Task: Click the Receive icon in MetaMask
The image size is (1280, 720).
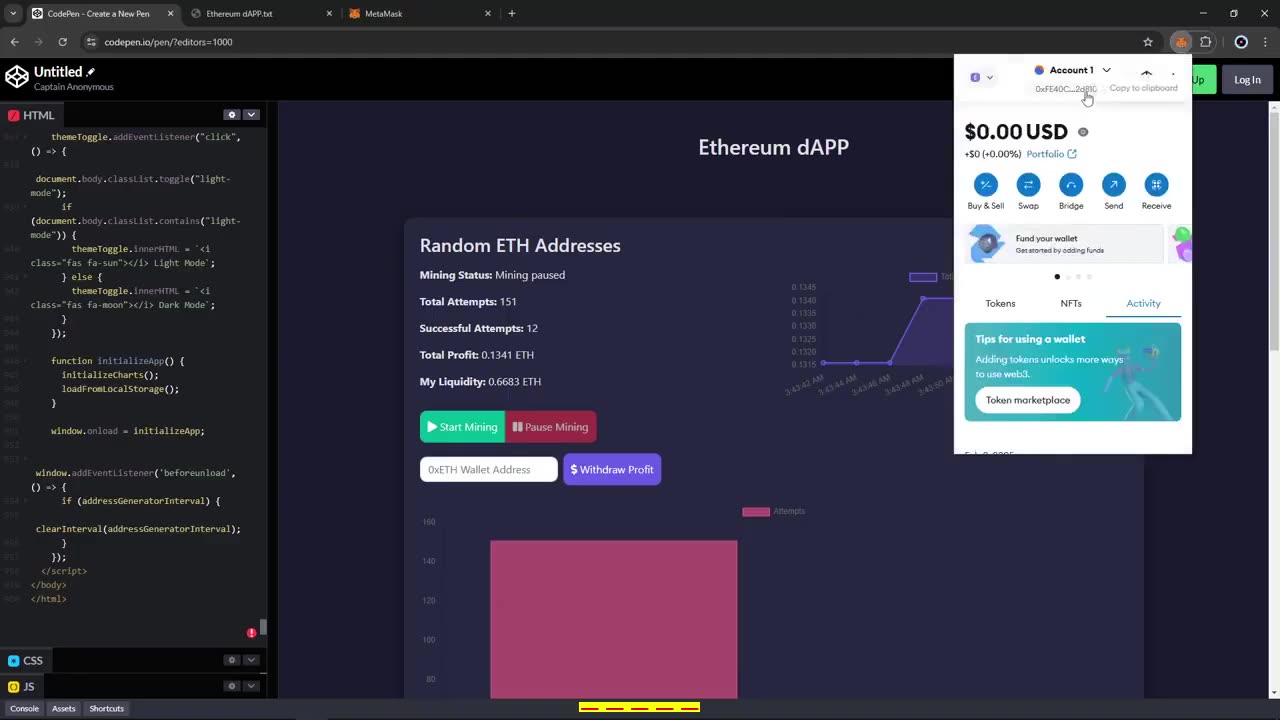Action: pos(1156,185)
